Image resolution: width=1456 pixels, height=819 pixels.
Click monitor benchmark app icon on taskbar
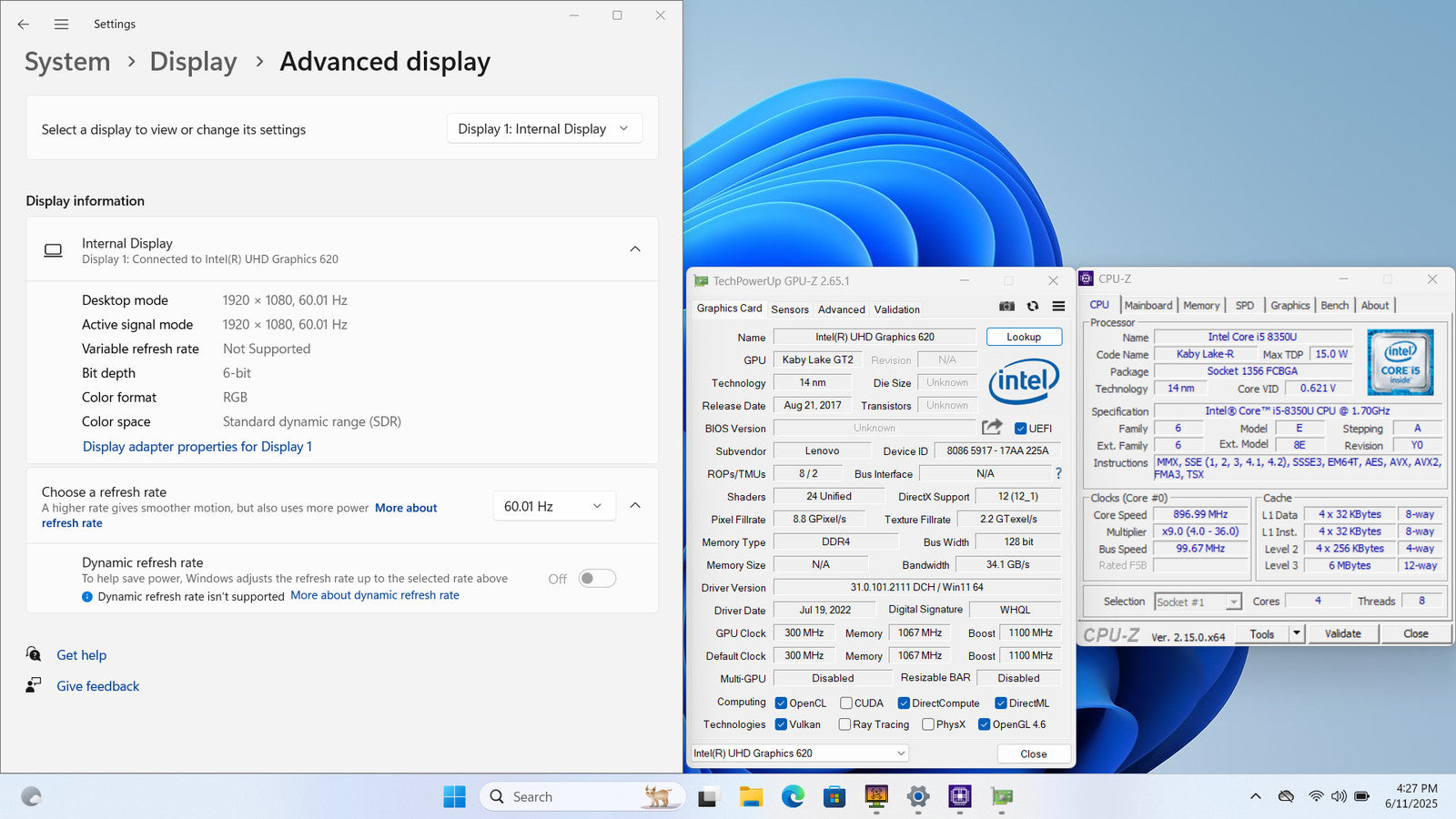[876, 797]
